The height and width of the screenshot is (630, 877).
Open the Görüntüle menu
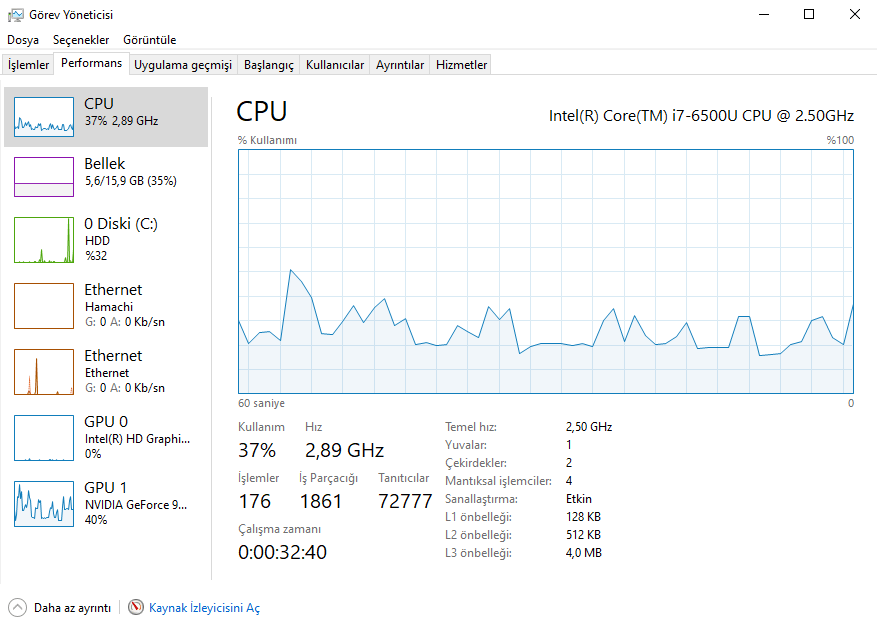pos(149,40)
